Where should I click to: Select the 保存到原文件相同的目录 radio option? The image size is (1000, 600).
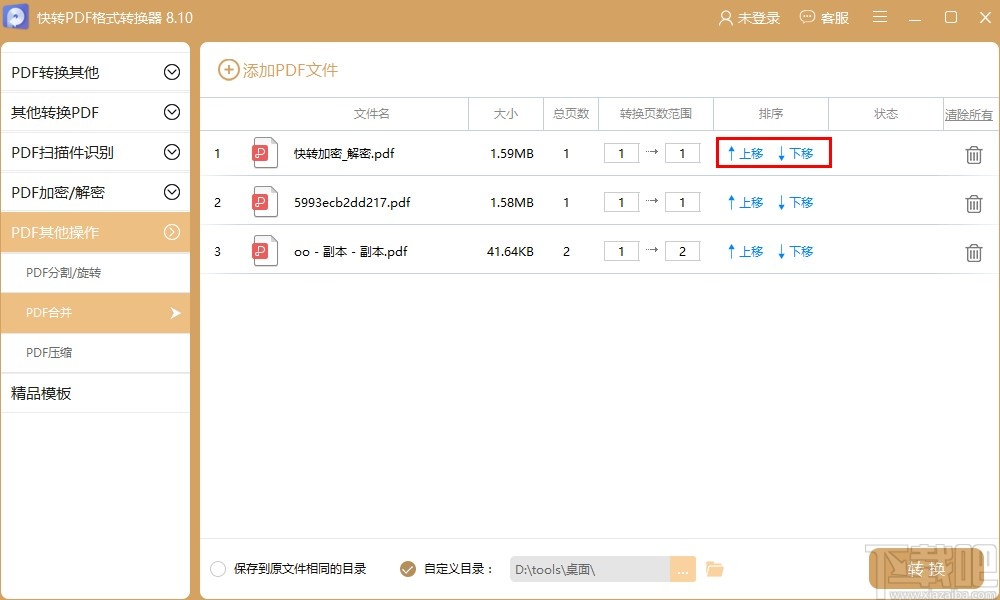217,568
